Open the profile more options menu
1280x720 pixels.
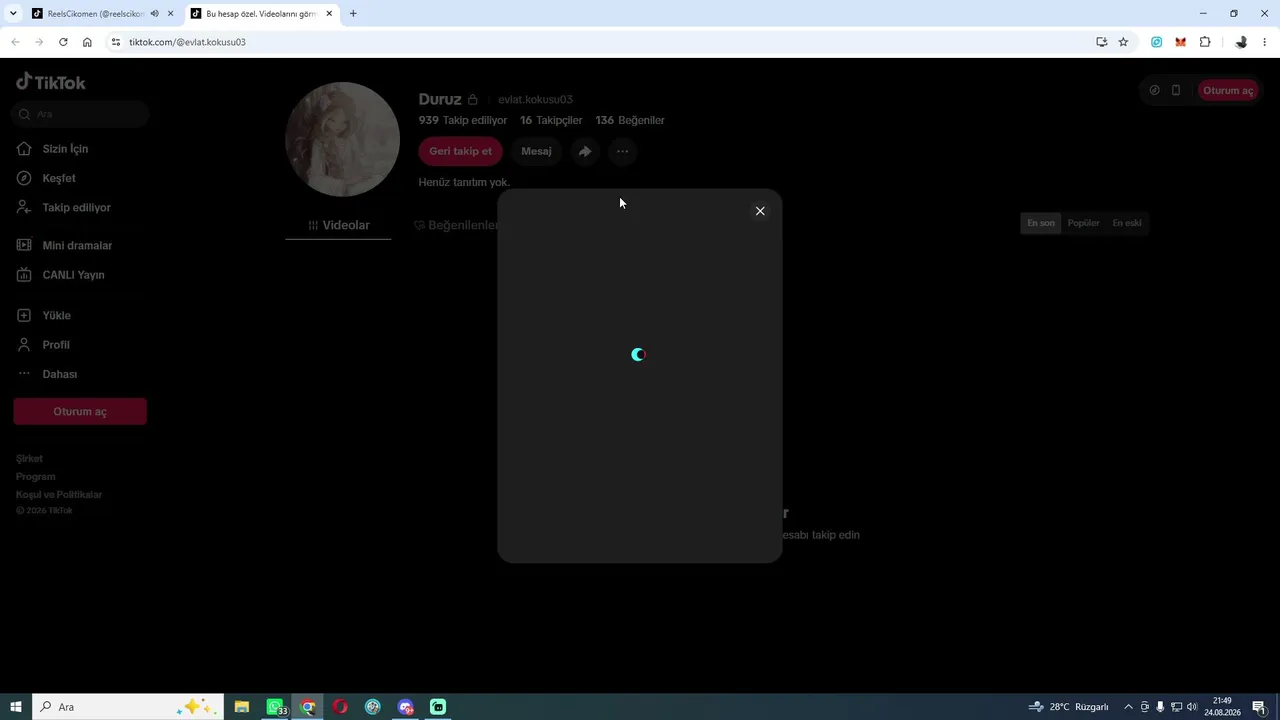(x=622, y=151)
